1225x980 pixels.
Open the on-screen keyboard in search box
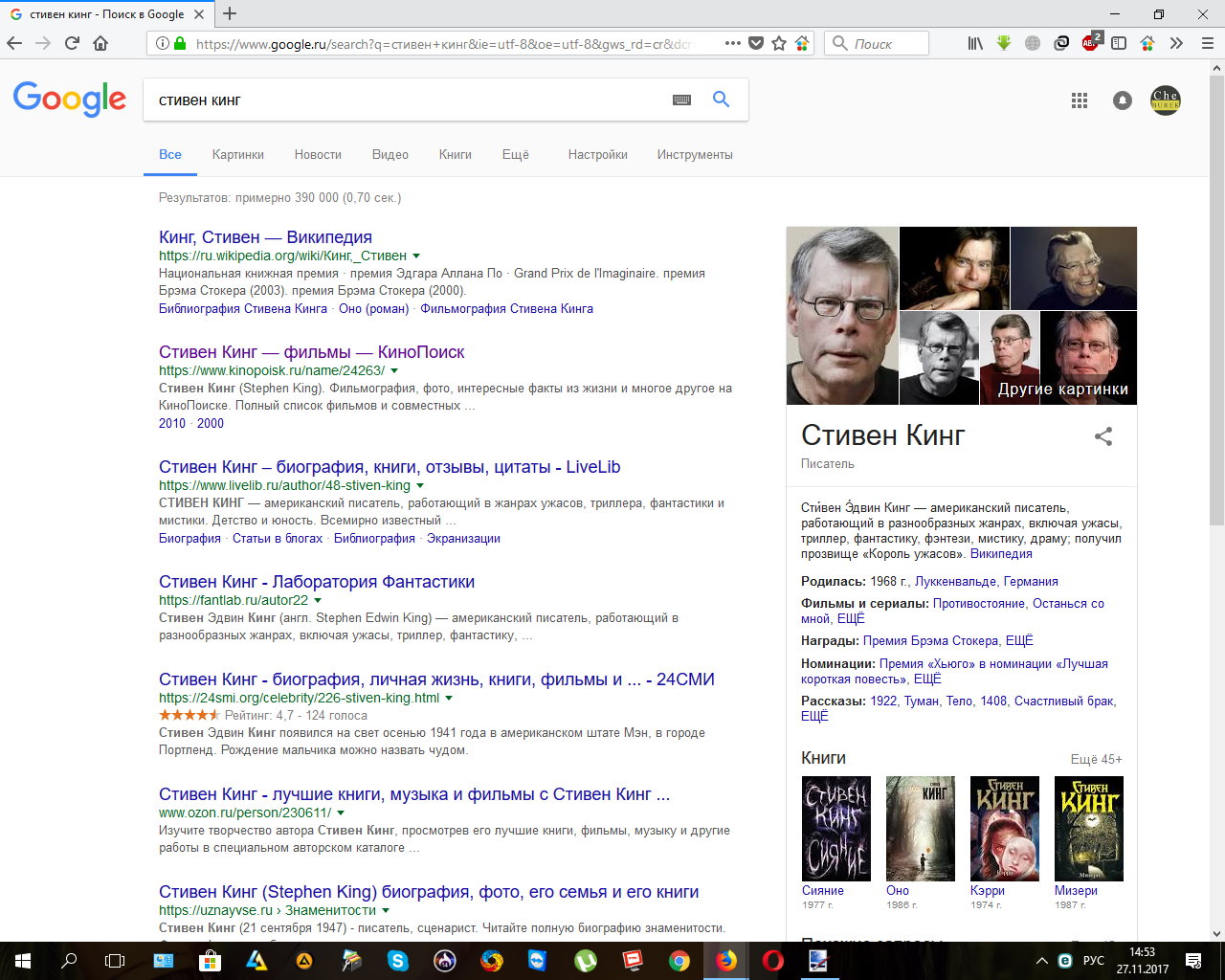681,100
